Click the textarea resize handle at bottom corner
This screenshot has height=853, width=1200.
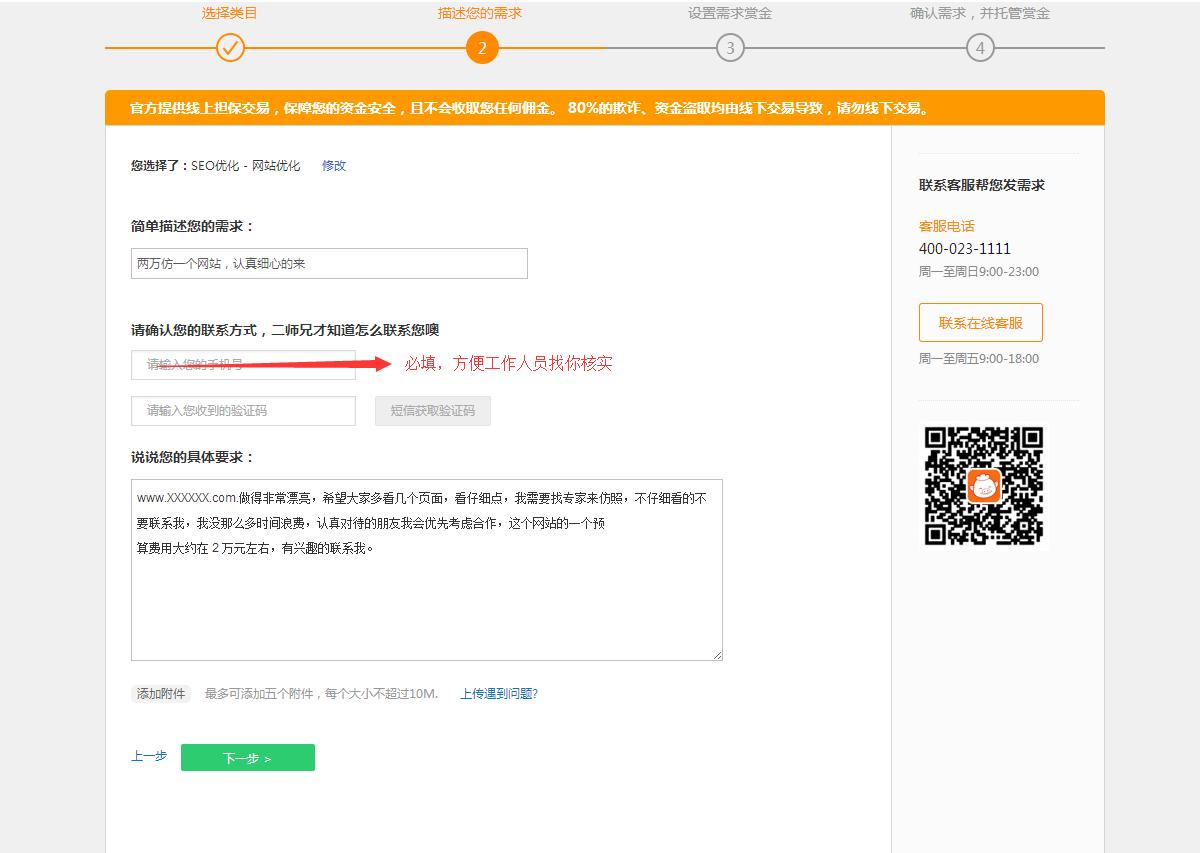point(718,655)
